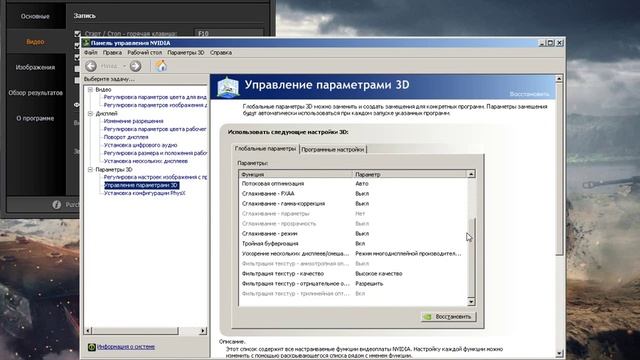Open the home page icon in toolbar
The image size is (640, 360).
[161, 66]
